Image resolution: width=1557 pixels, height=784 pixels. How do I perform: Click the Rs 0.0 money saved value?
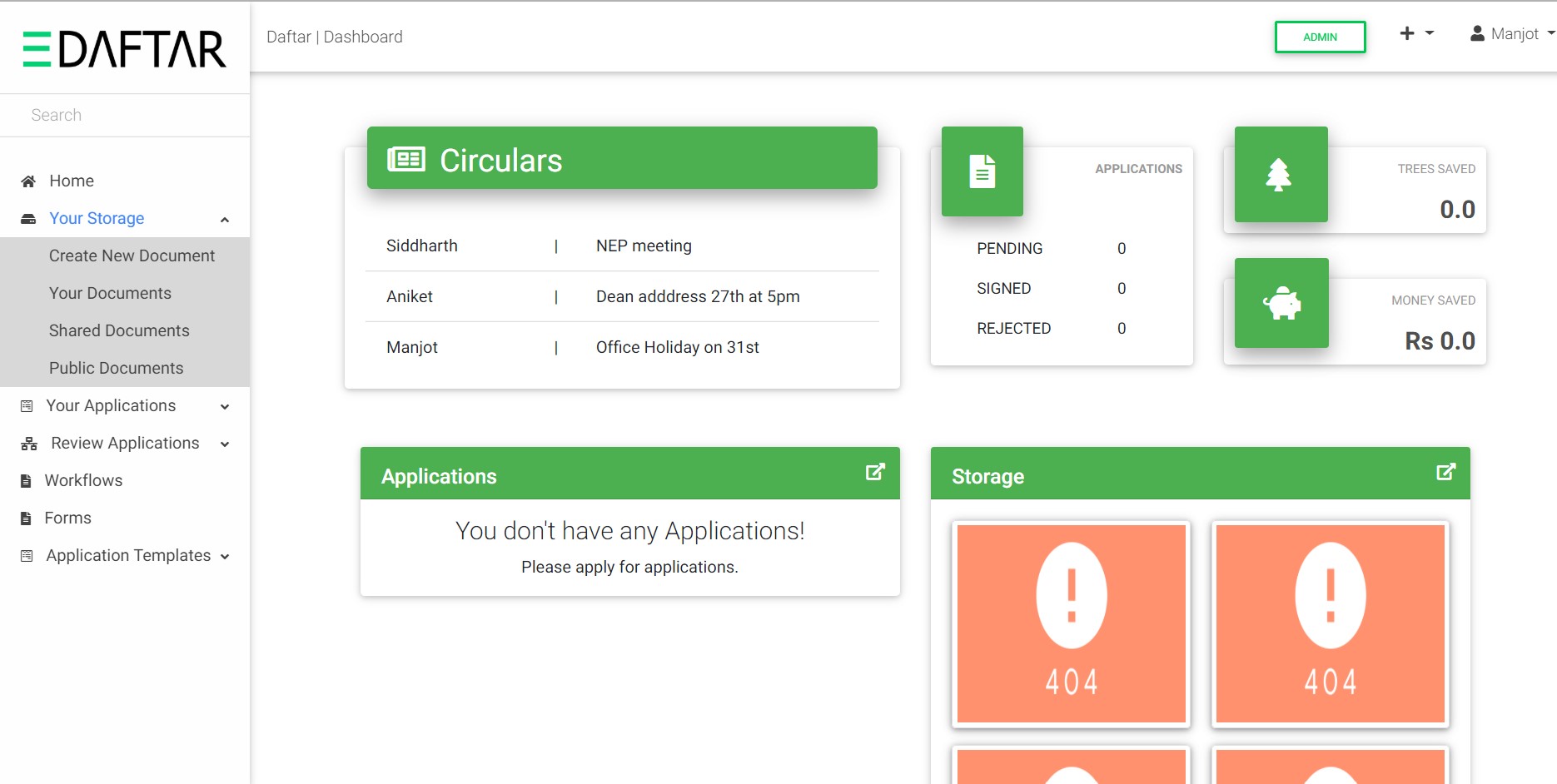pos(1440,340)
